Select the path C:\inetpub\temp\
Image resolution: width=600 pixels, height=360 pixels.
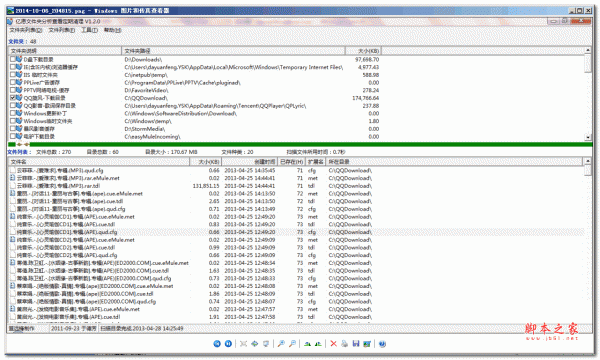coord(146,75)
